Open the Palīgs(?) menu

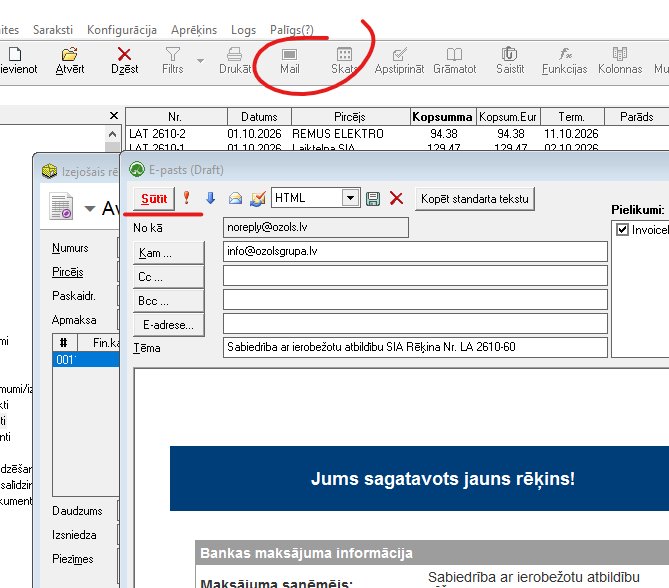click(x=291, y=30)
